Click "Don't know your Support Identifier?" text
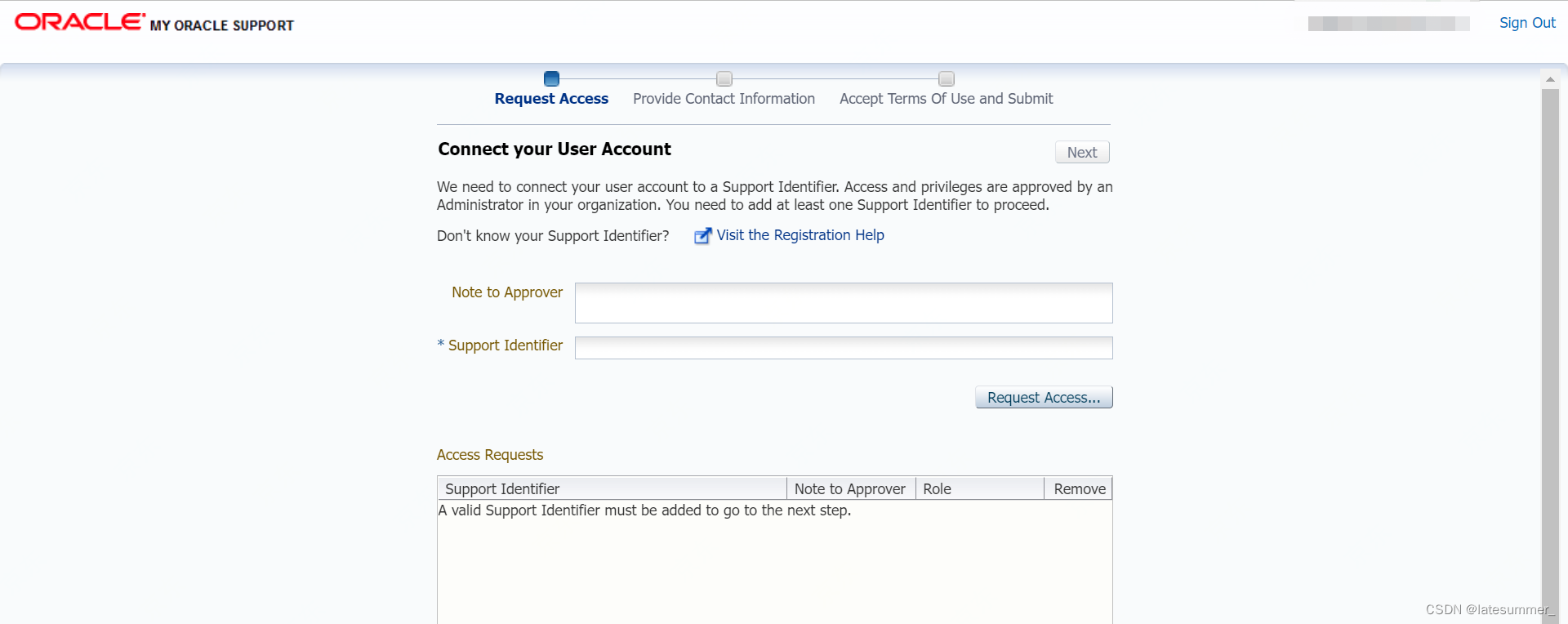 [553, 236]
